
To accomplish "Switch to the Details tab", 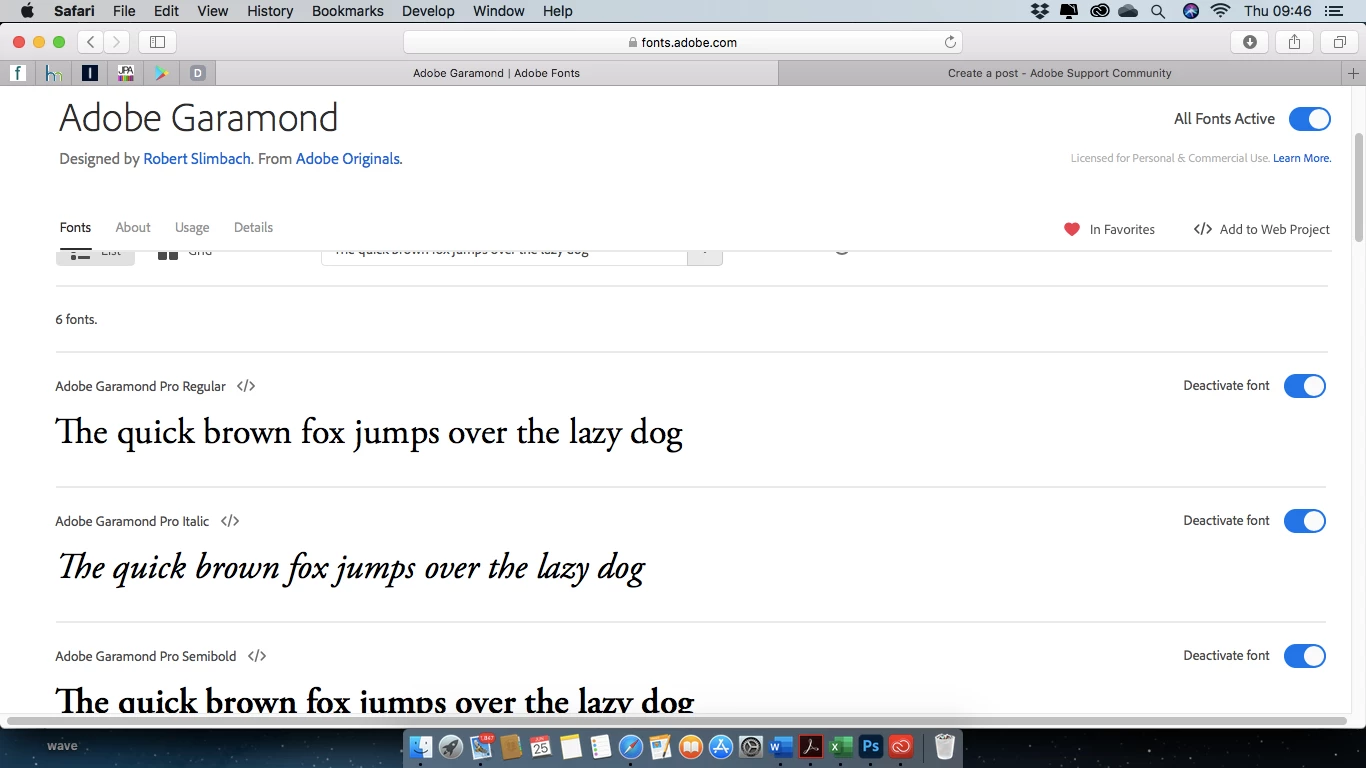I will [253, 228].
